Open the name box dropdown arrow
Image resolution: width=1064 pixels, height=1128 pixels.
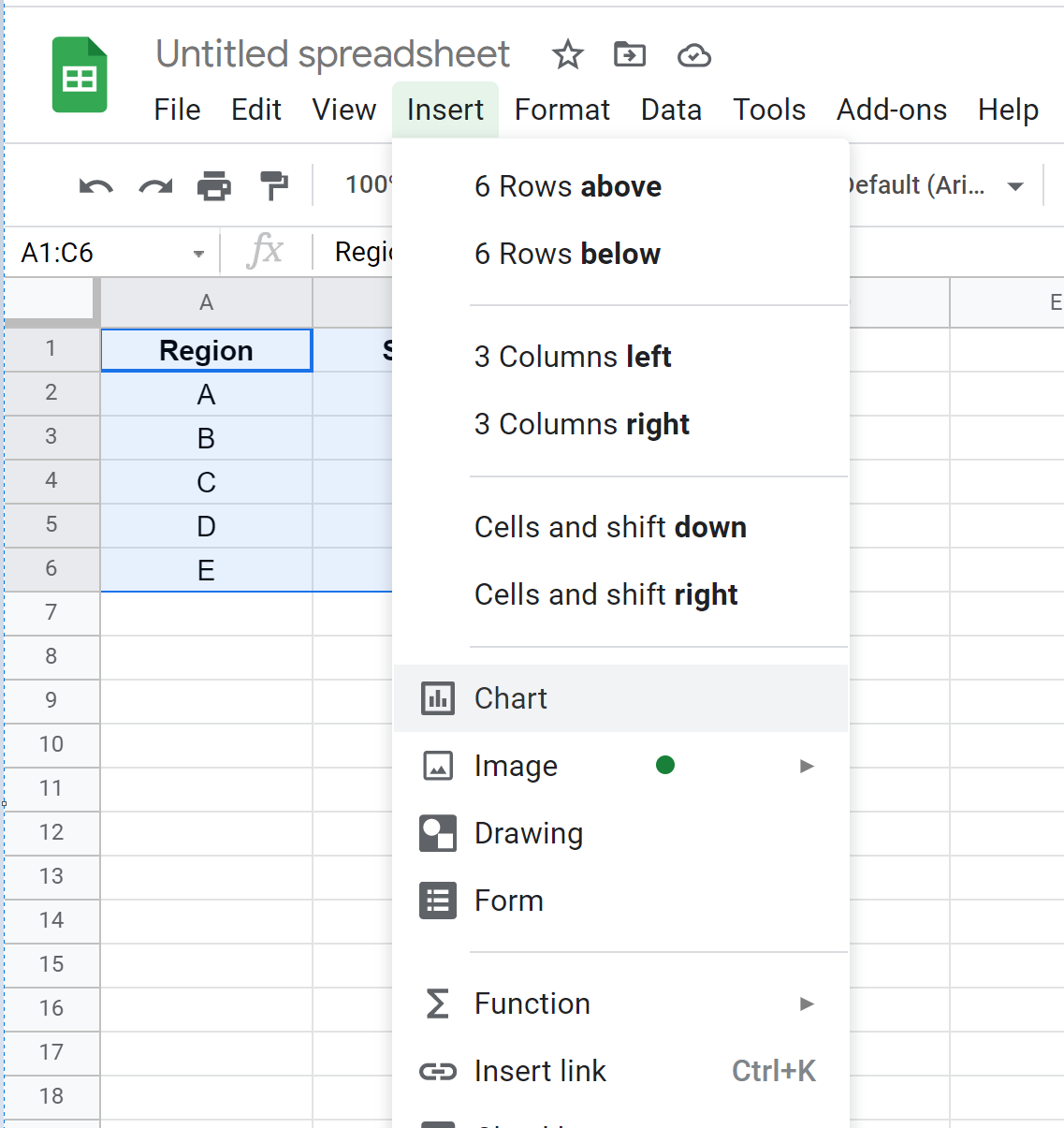pos(198,253)
